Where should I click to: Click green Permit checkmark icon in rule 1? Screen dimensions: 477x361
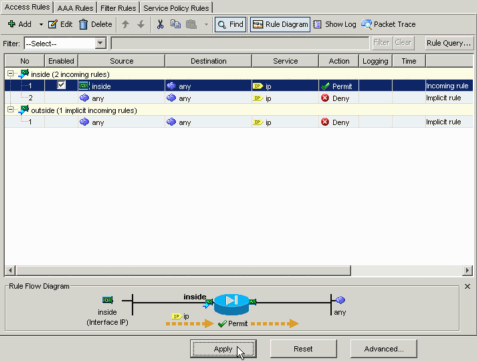[325, 86]
